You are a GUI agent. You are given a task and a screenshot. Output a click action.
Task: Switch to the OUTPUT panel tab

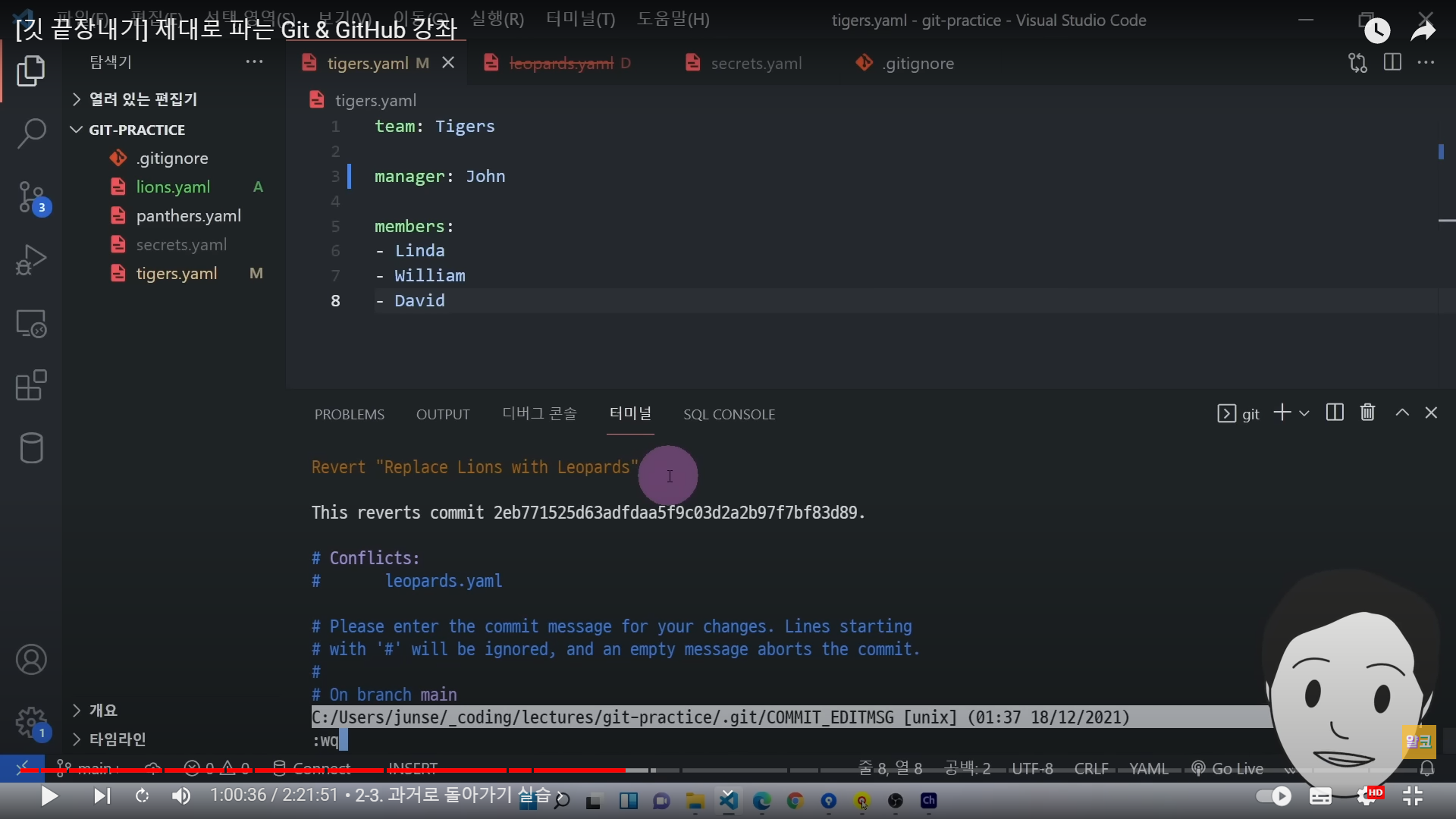443,415
